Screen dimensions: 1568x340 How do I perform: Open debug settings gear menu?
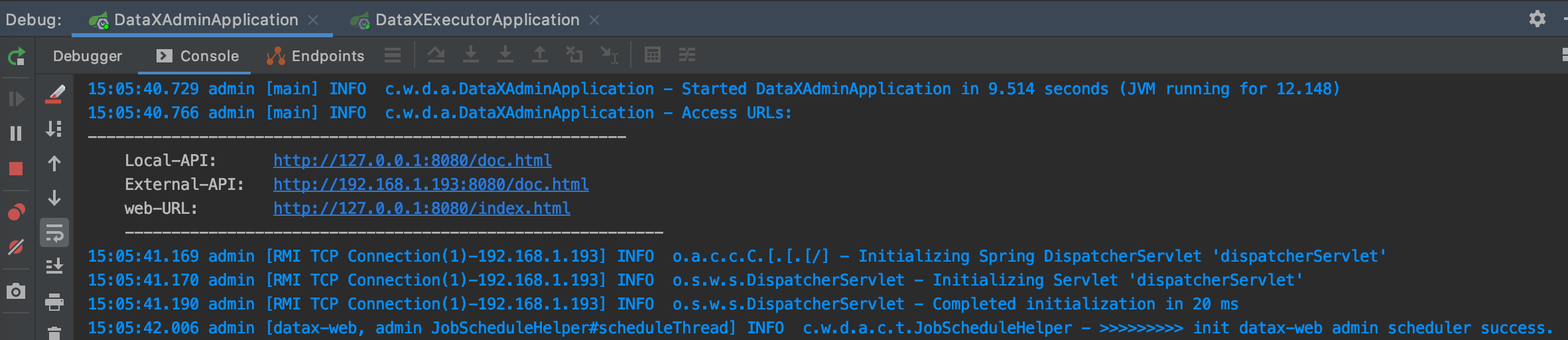point(1537,19)
